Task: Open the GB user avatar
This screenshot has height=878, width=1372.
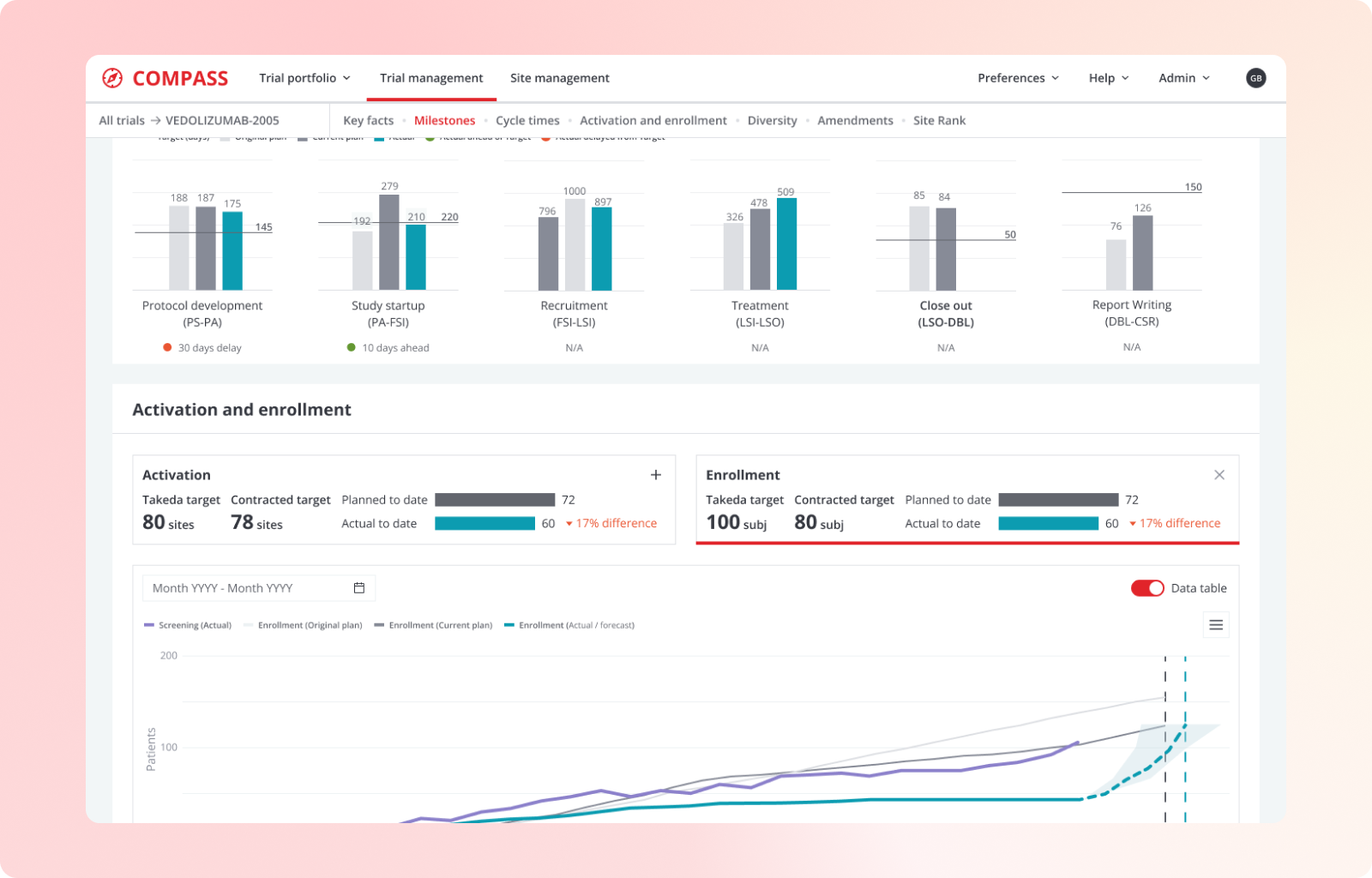Action: pos(1255,77)
